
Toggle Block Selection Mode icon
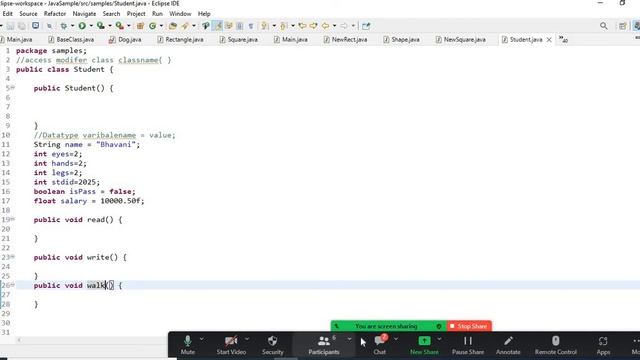(x=240, y=26)
